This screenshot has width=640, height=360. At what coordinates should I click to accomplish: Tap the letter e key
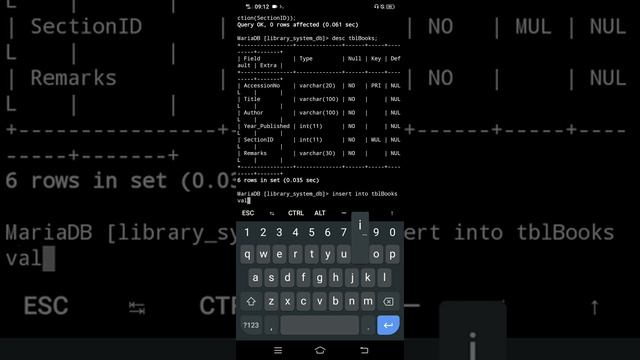pyautogui.click(x=279, y=254)
